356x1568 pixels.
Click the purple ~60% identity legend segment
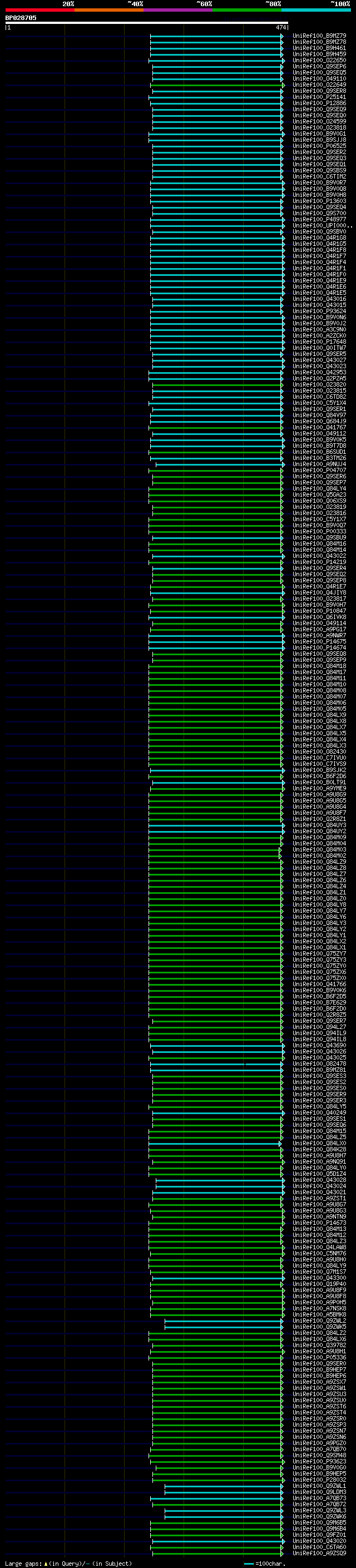coord(179,10)
